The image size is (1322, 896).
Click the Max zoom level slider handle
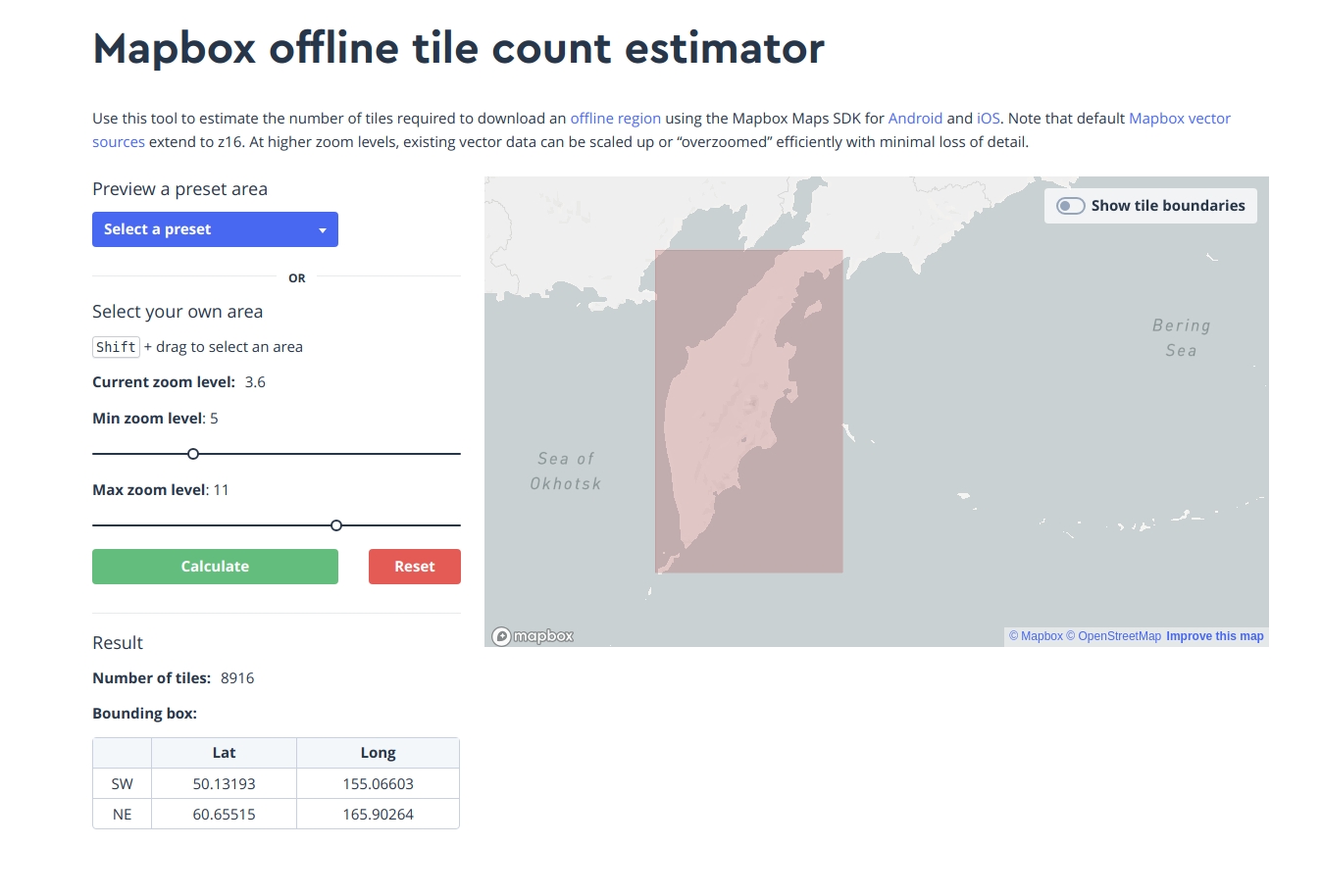click(x=336, y=525)
